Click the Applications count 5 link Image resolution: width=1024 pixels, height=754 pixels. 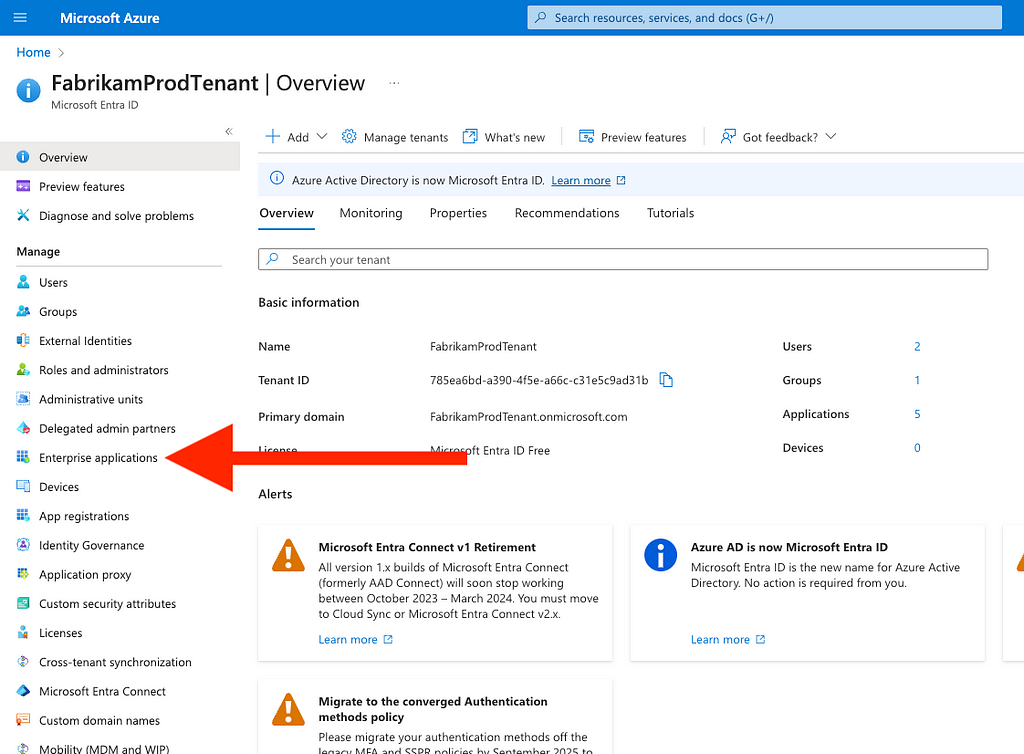[917, 414]
